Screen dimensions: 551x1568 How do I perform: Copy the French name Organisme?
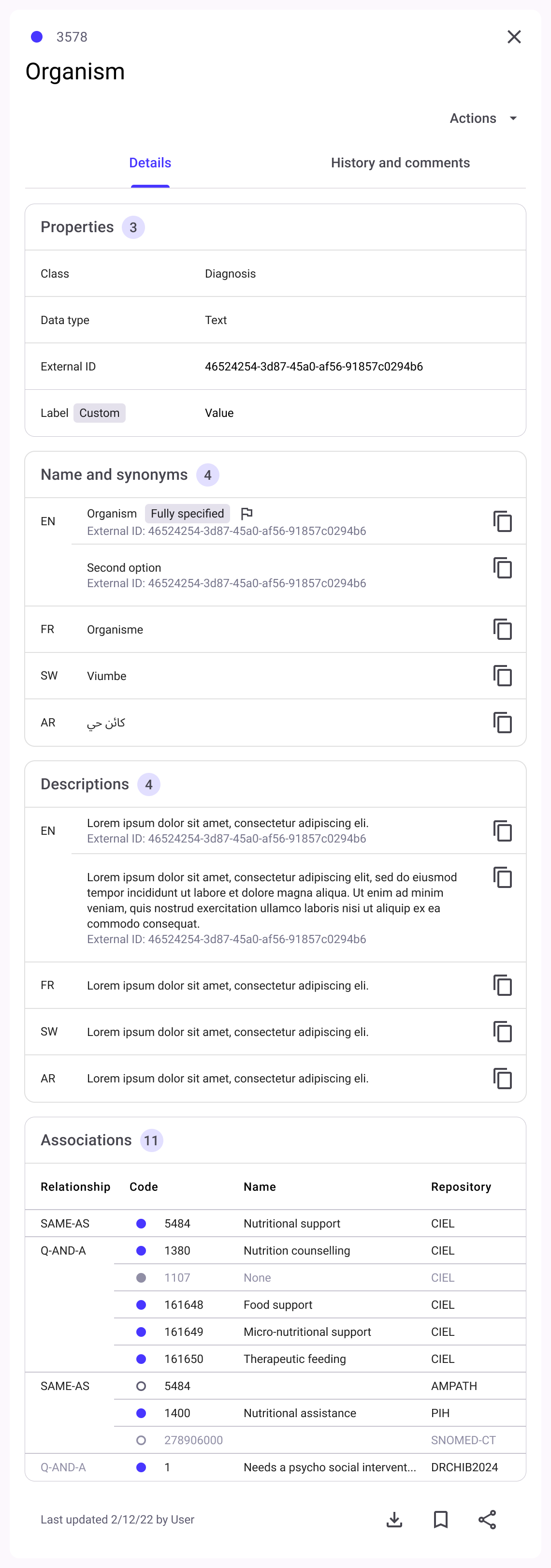click(502, 629)
